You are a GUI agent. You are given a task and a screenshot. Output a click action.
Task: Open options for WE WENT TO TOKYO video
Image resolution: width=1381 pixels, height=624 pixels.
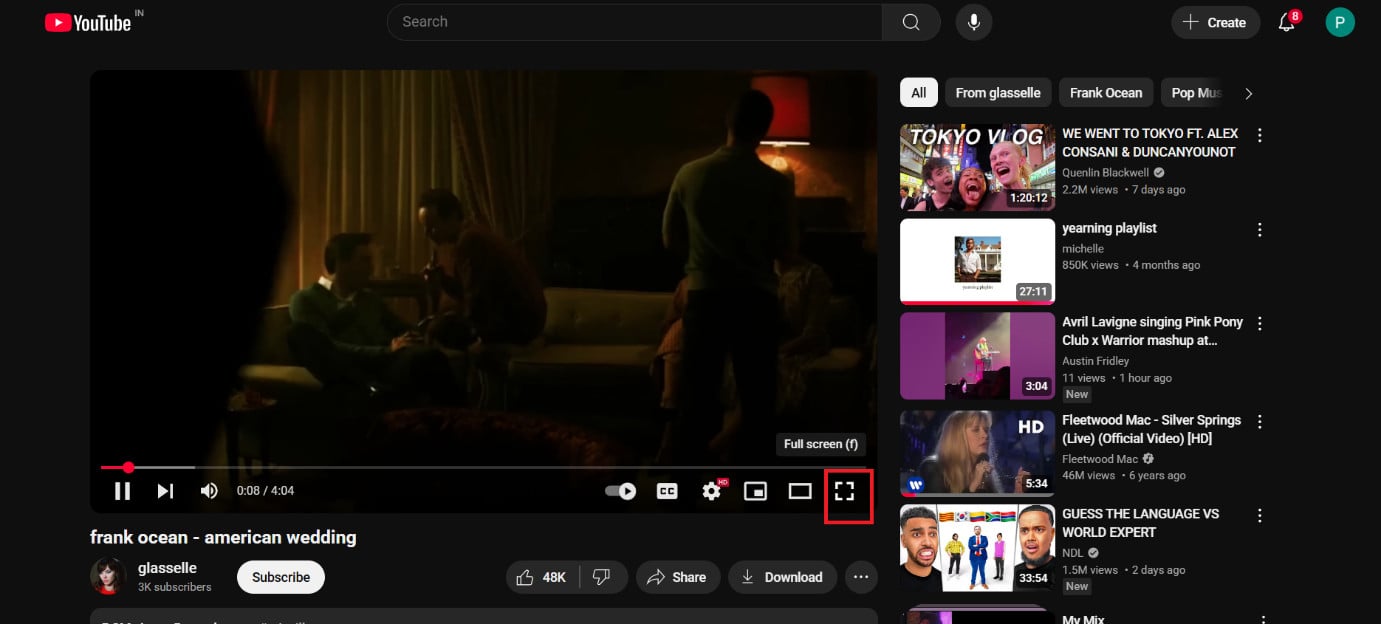[x=1260, y=135]
